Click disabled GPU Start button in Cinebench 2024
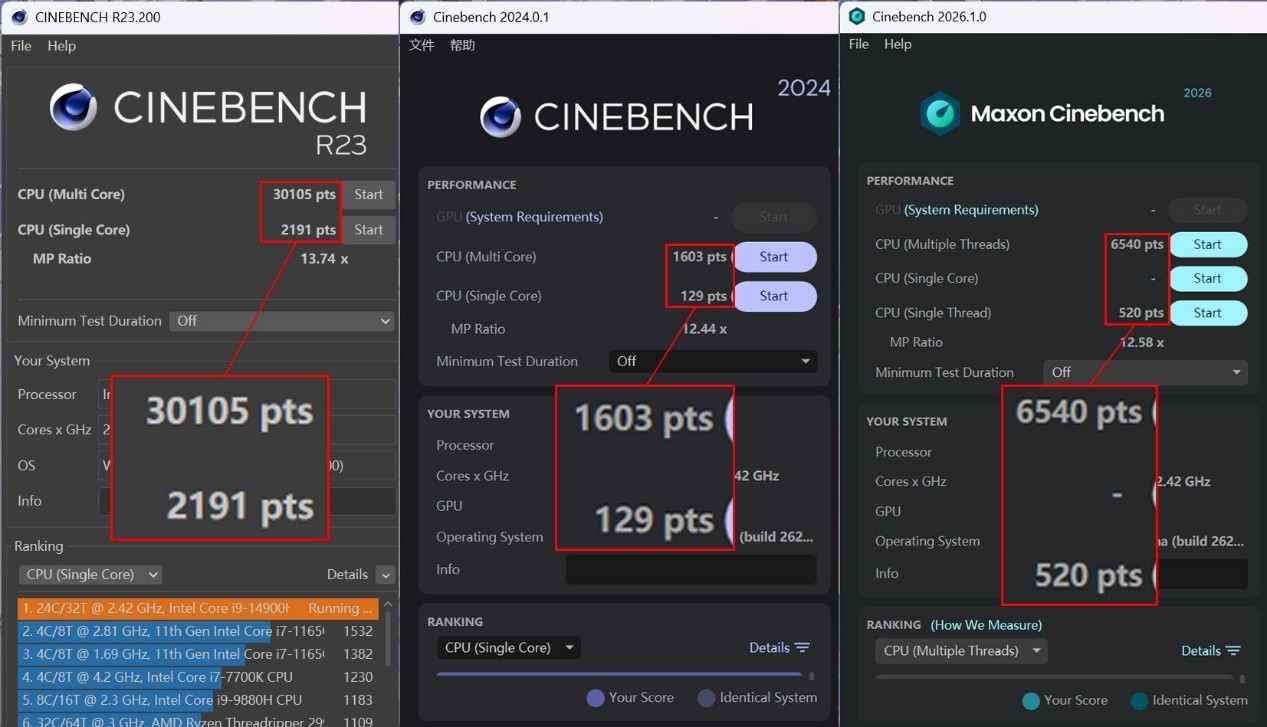Viewport: 1267px width, 727px height. pos(774,217)
